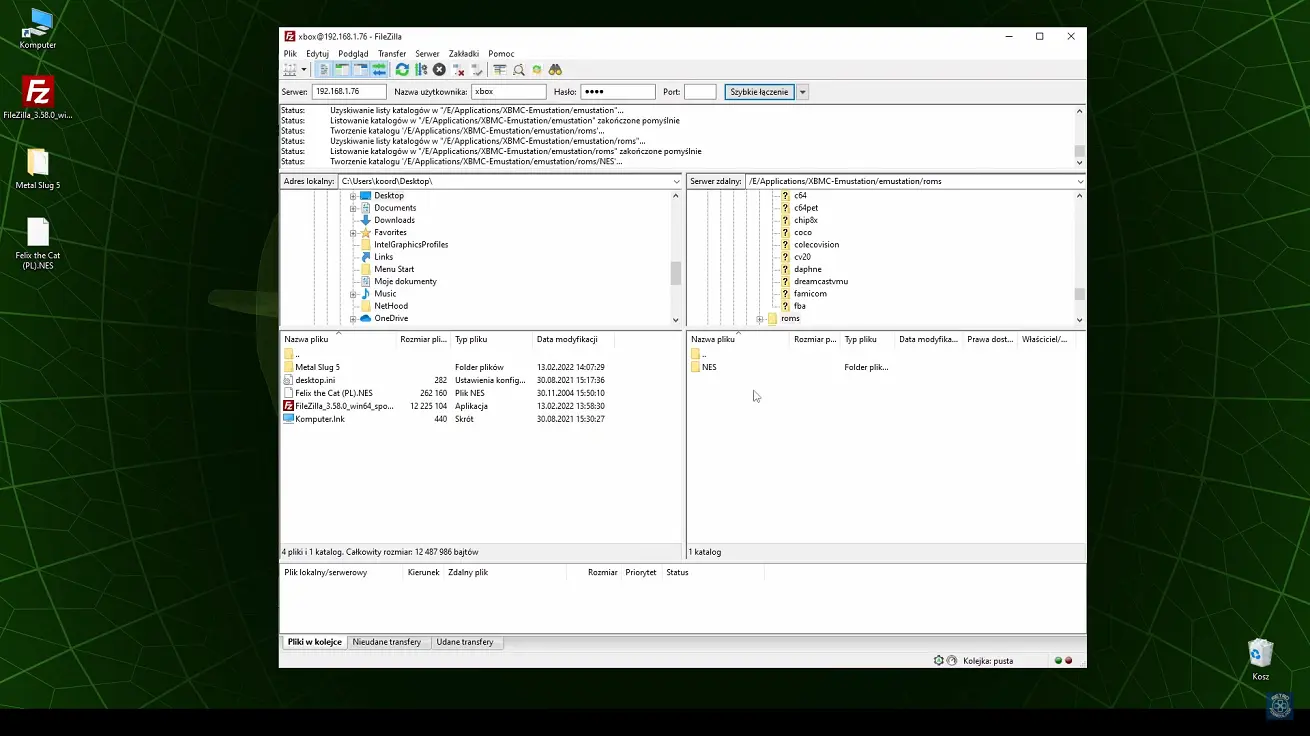Screen dimensions: 1310x736
Task: Toggle synchronized browsing icon
Action: tap(537, 70)
